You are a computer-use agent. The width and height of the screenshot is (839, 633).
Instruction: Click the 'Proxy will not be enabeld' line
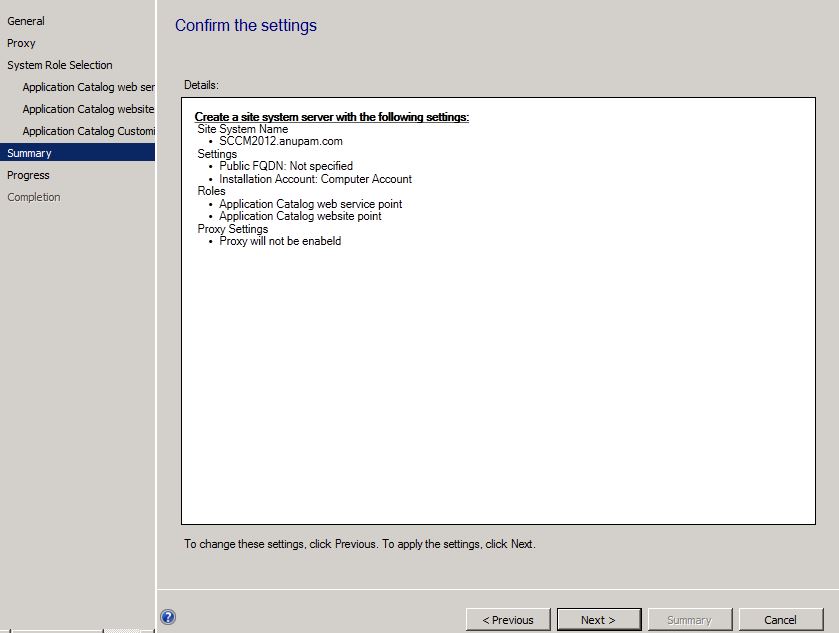pos(280,240)
